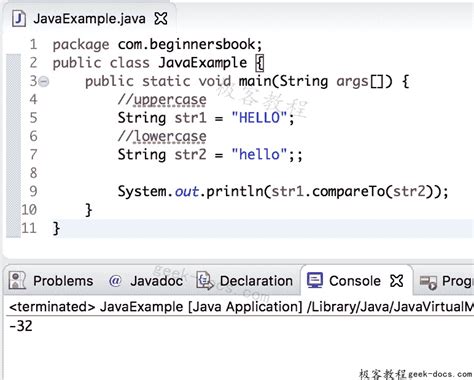The image size is (474, 380).
Task: Click the //uppercase comment
Action: 162,100
